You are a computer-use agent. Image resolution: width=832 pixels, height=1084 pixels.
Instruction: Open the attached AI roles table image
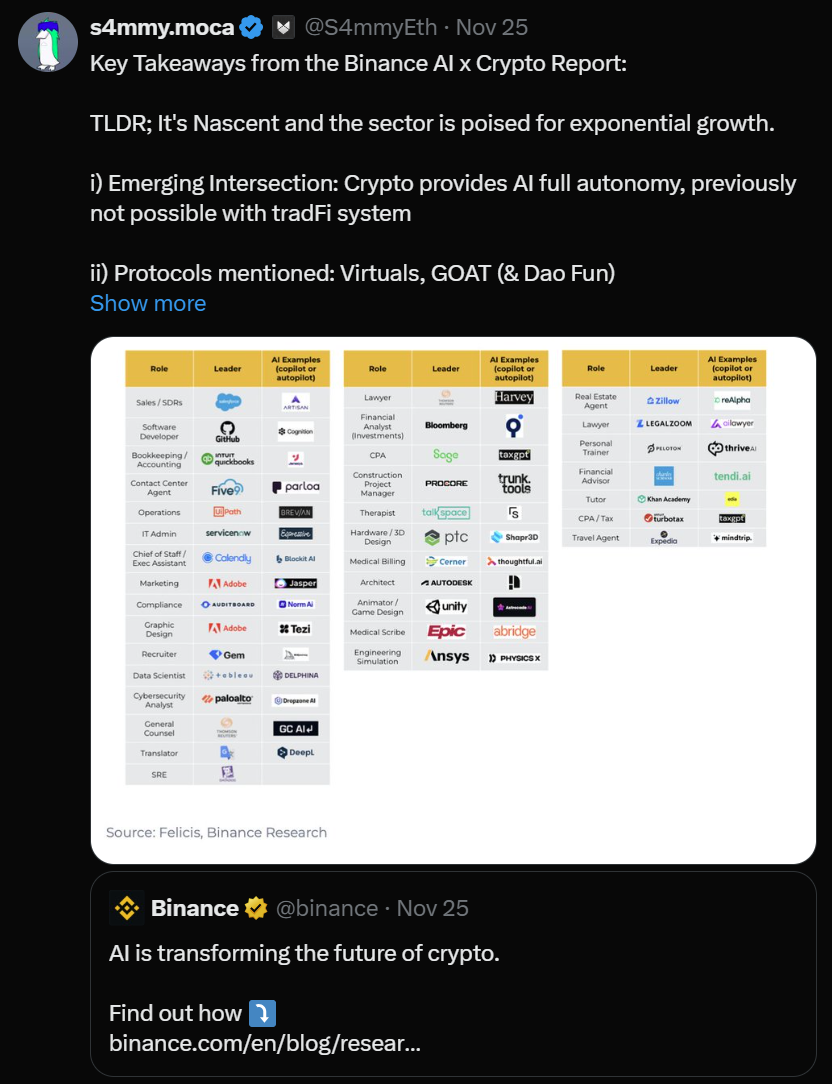[x=453, y=600]
